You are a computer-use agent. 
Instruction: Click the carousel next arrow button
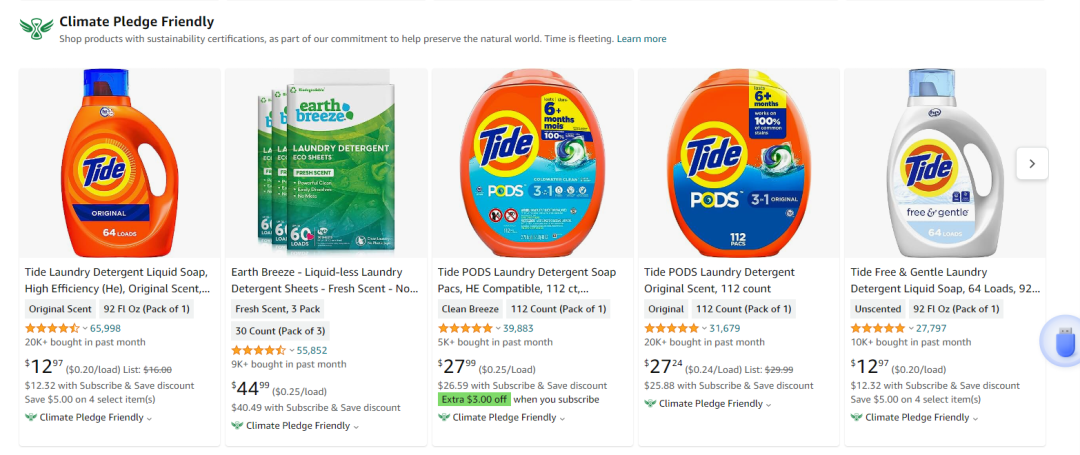[1032, 163]
